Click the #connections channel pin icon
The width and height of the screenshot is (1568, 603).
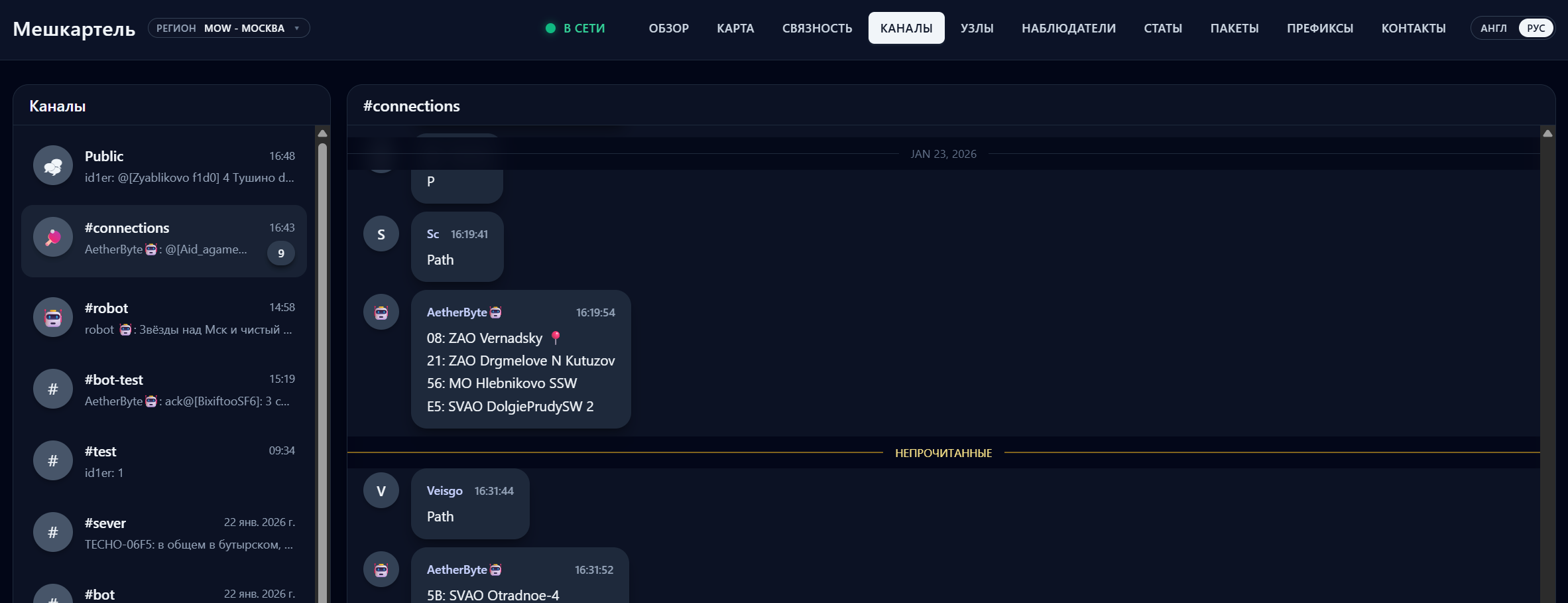53,237
